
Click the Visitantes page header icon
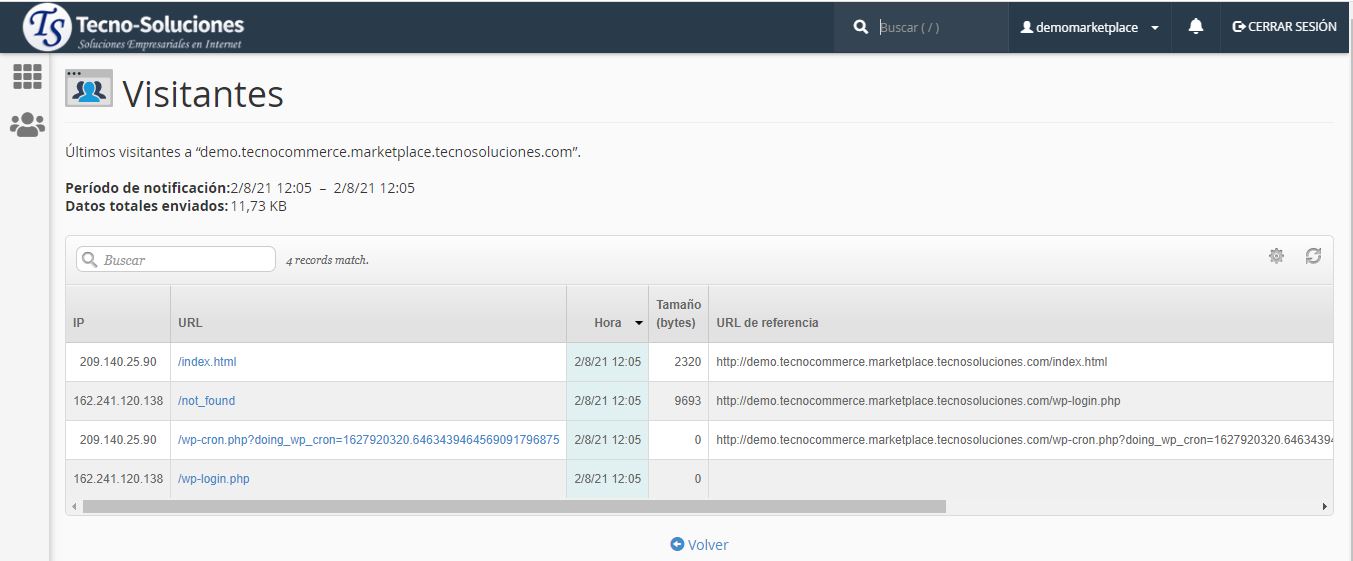tap(89, 90)
